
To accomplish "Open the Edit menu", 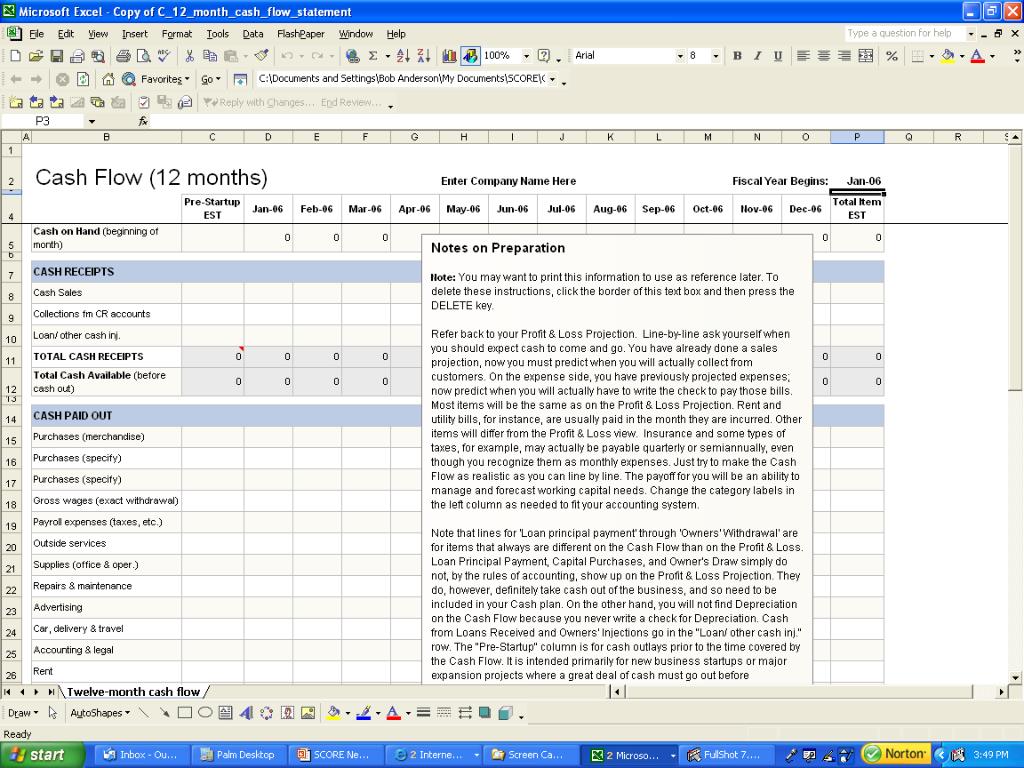I will point(65,34).
